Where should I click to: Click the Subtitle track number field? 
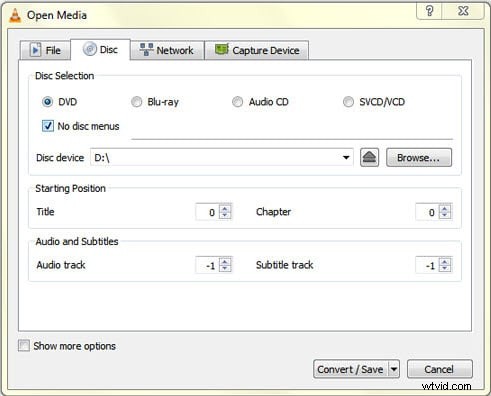point(427,265)
